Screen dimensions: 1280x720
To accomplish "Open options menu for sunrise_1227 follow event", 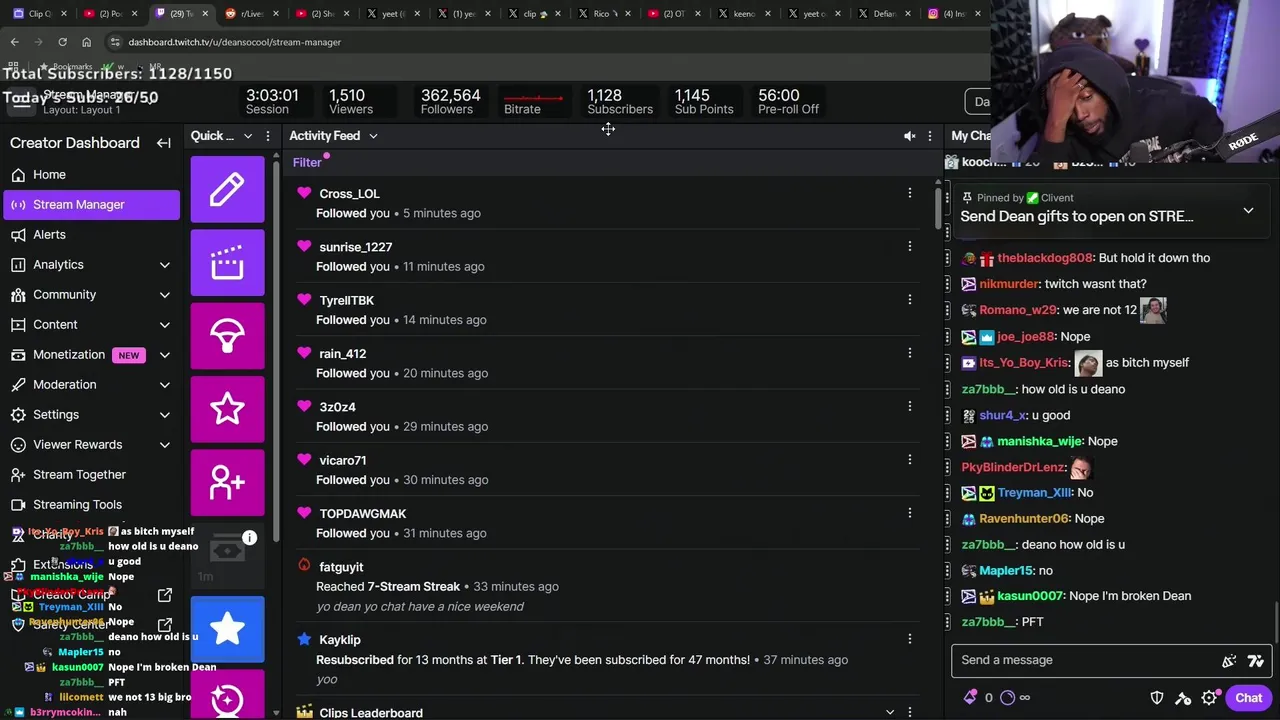I will pos(910,246).
